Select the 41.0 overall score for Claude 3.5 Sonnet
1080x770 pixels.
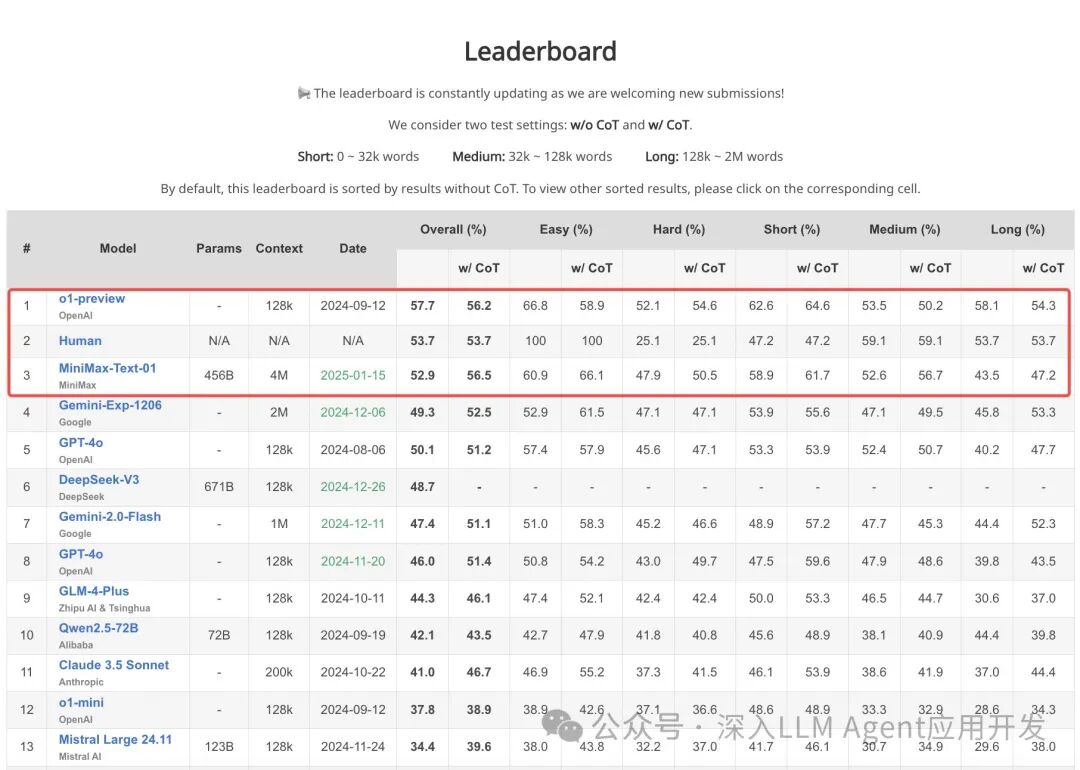click(422, 672)
